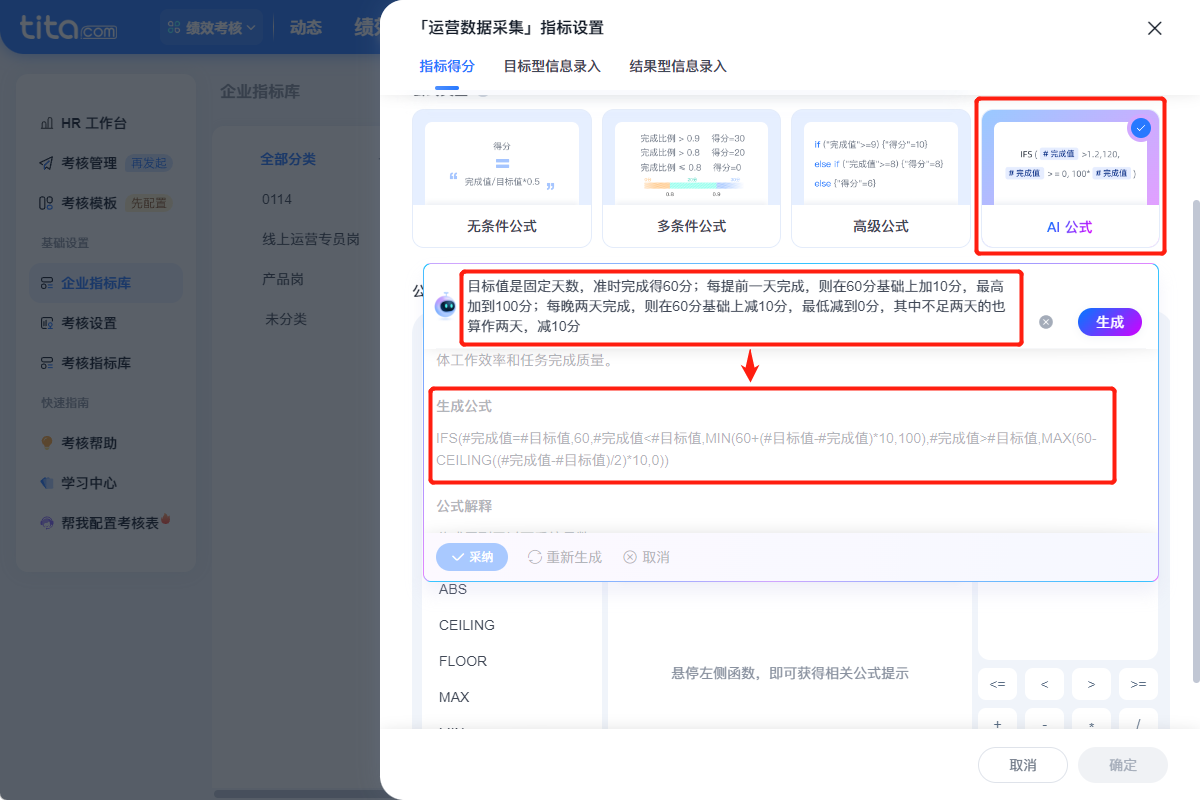Switch to 目标型信息录入 tab
The image size is (1200, 800).
552,67
